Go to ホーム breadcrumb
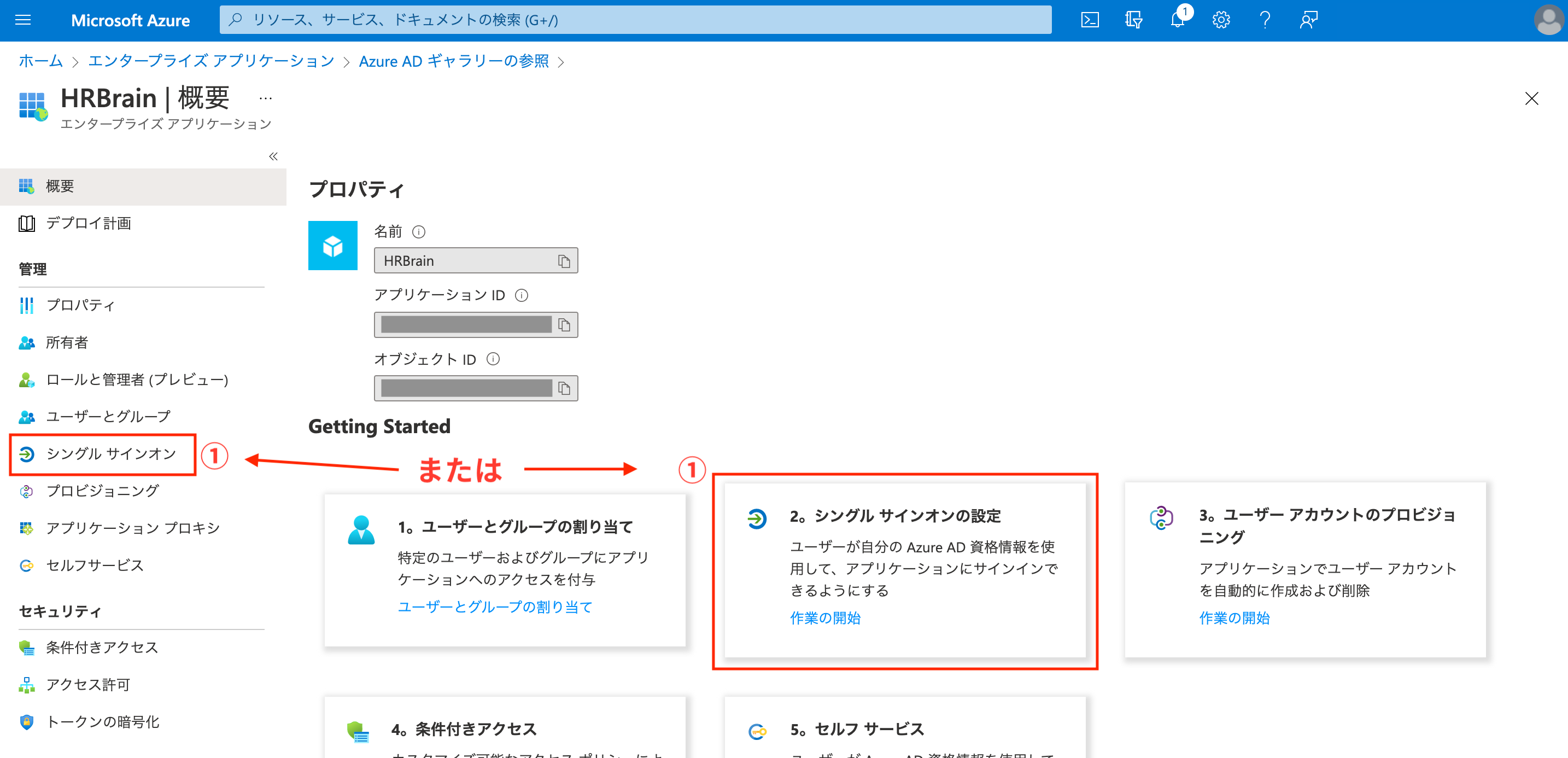Viewport: 1568px width, 758px height. pyautogui.click(x=41, y=61)
